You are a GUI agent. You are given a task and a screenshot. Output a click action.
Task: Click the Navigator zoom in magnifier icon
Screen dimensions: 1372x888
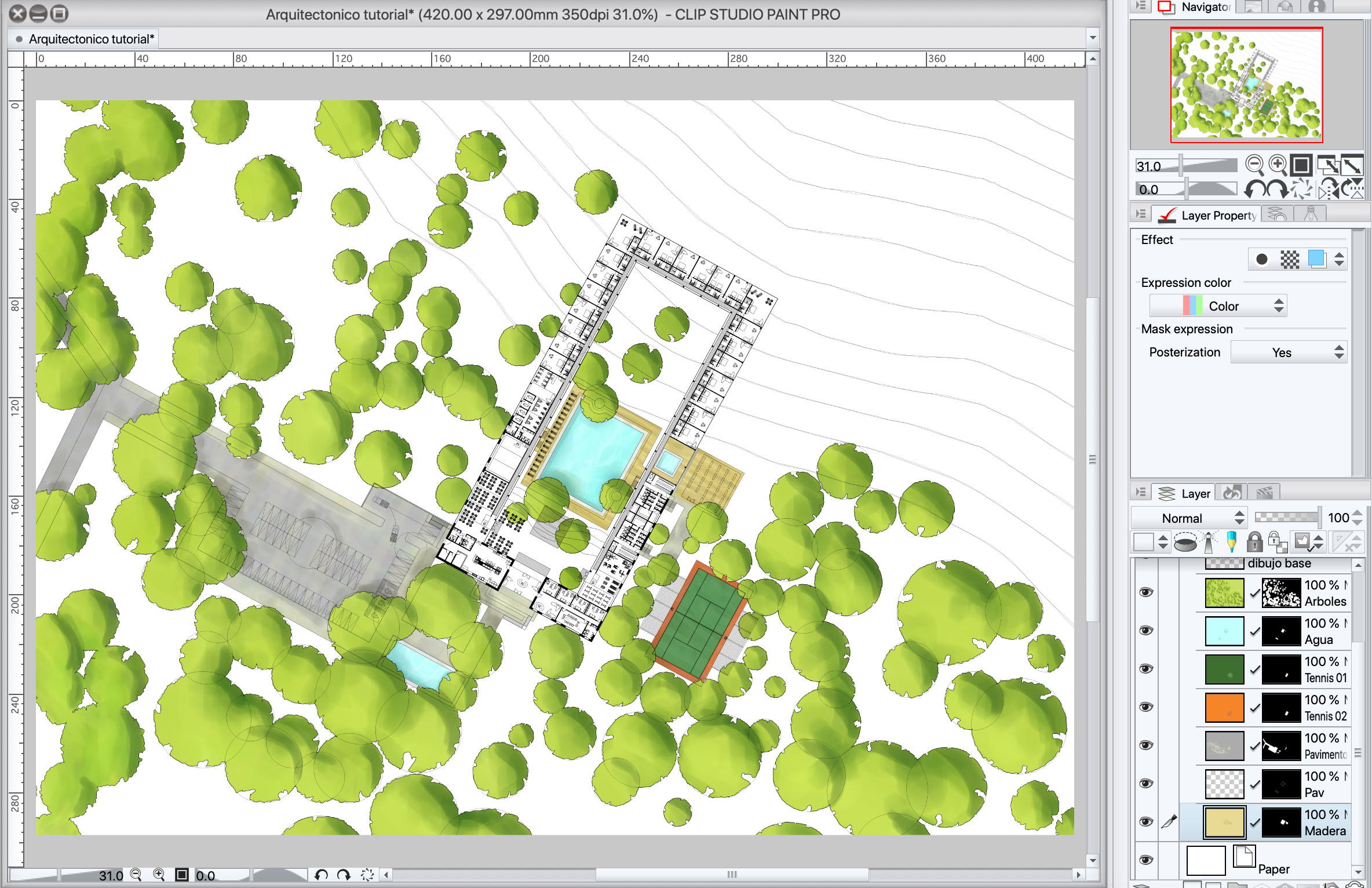pyautogui.click(x=1278, y=166)
